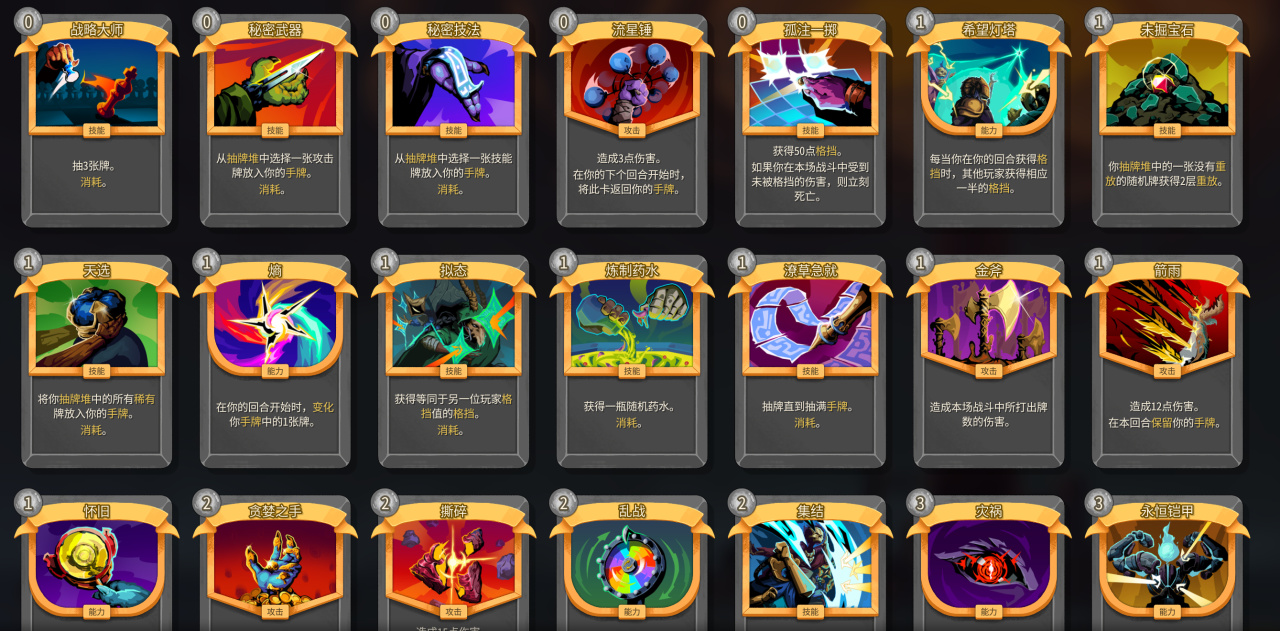Click the 希望灯塔 ability card
The height and width of the screenshot is (631, 1280).
point(989,118)
